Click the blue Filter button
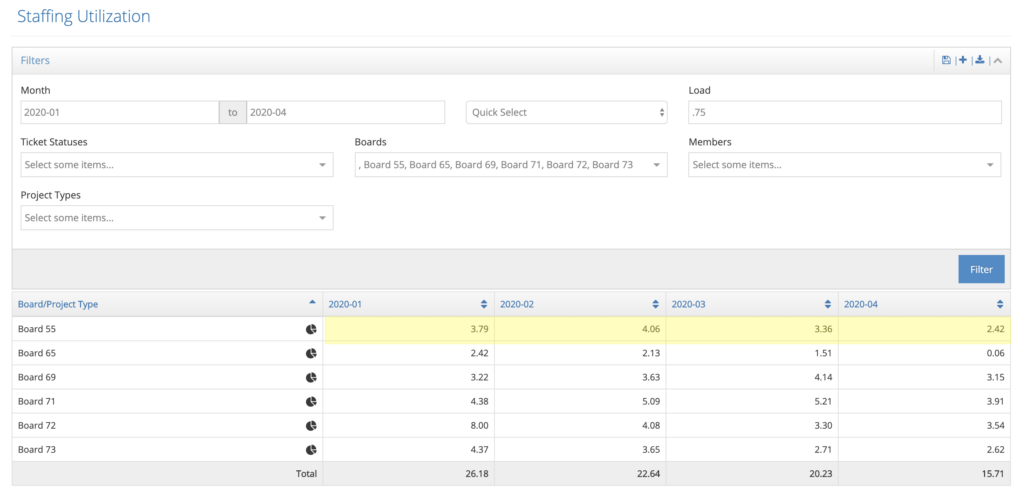 tap(982, 269)
